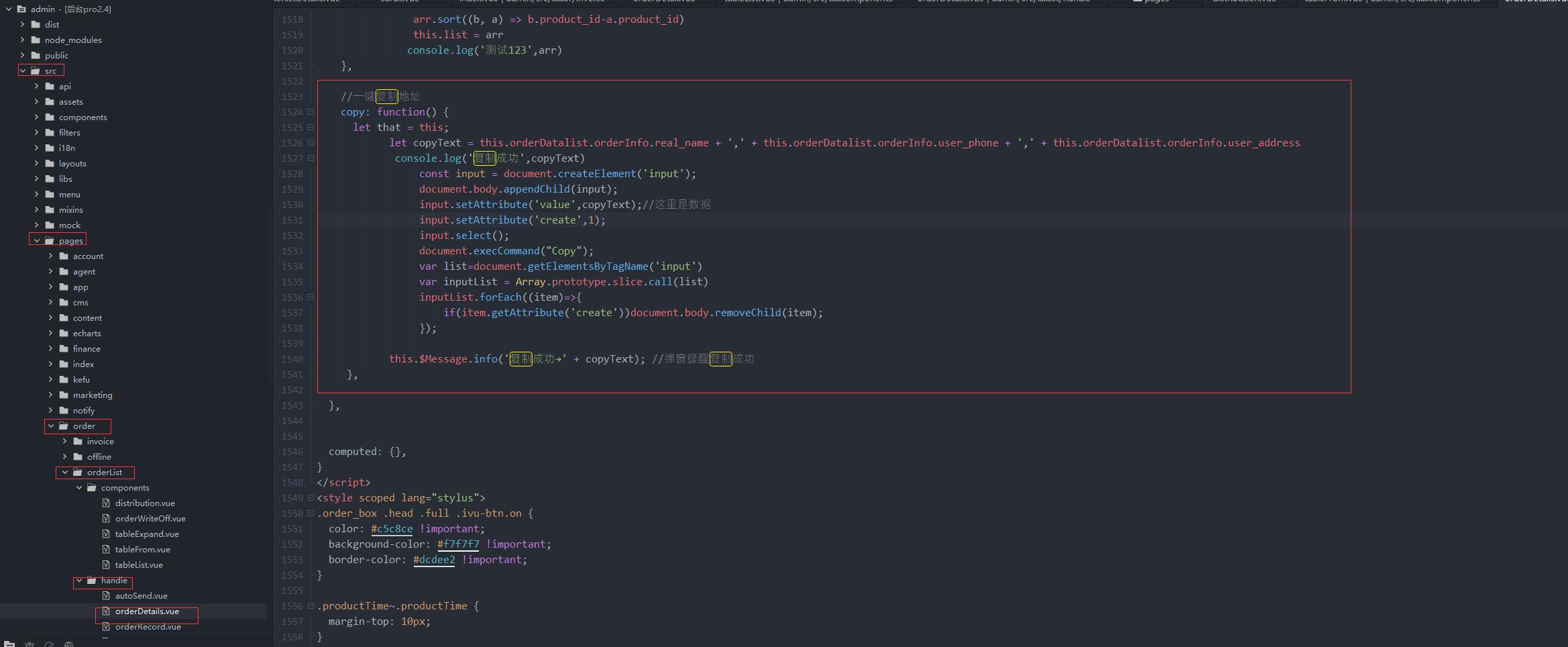Image resolution: width=1568 pixels, height=647 pixels.
Task: Collapse the pages folder chevron
Action: click(x=37, y=240)
